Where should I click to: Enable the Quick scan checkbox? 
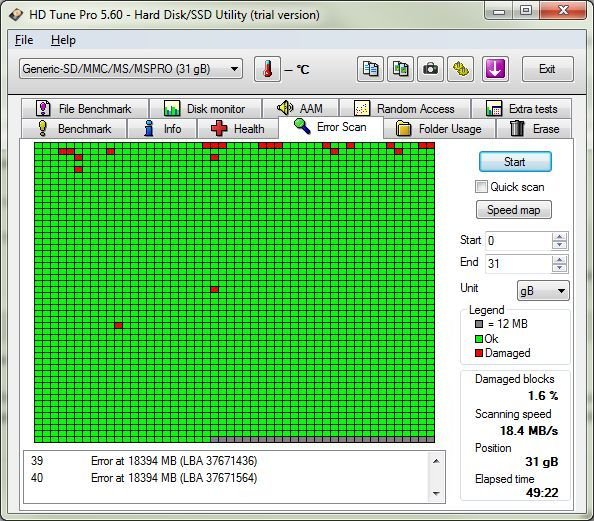[x=481, y=186]
